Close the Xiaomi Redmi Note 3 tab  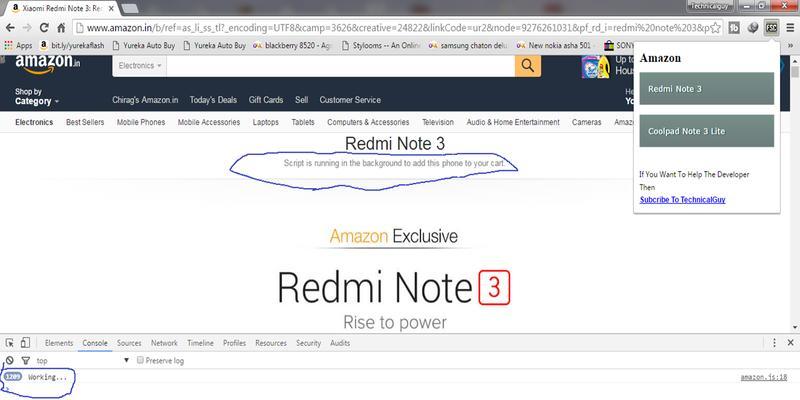[111, 9]
